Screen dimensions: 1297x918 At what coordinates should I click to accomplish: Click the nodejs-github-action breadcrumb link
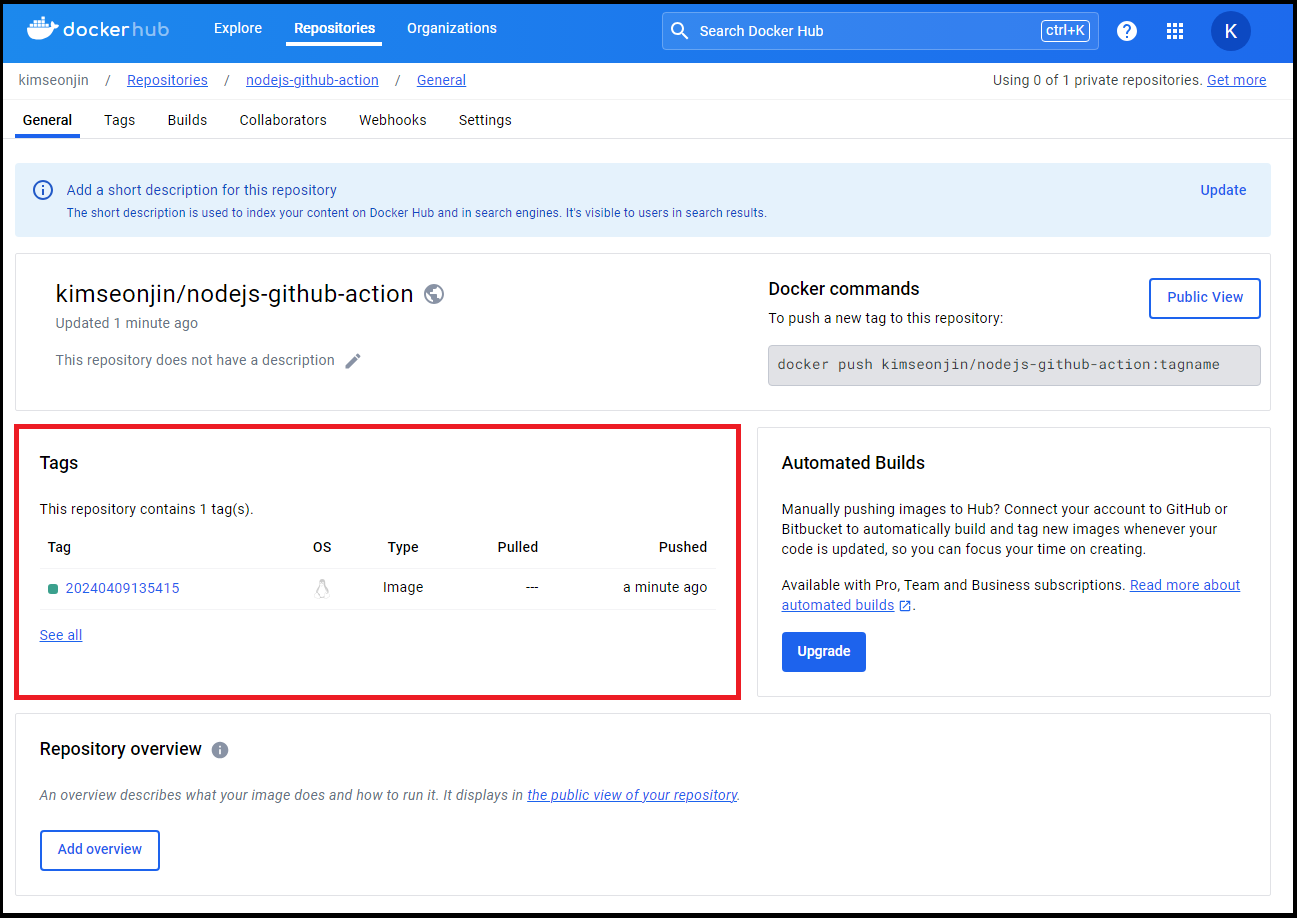point(312,80)
